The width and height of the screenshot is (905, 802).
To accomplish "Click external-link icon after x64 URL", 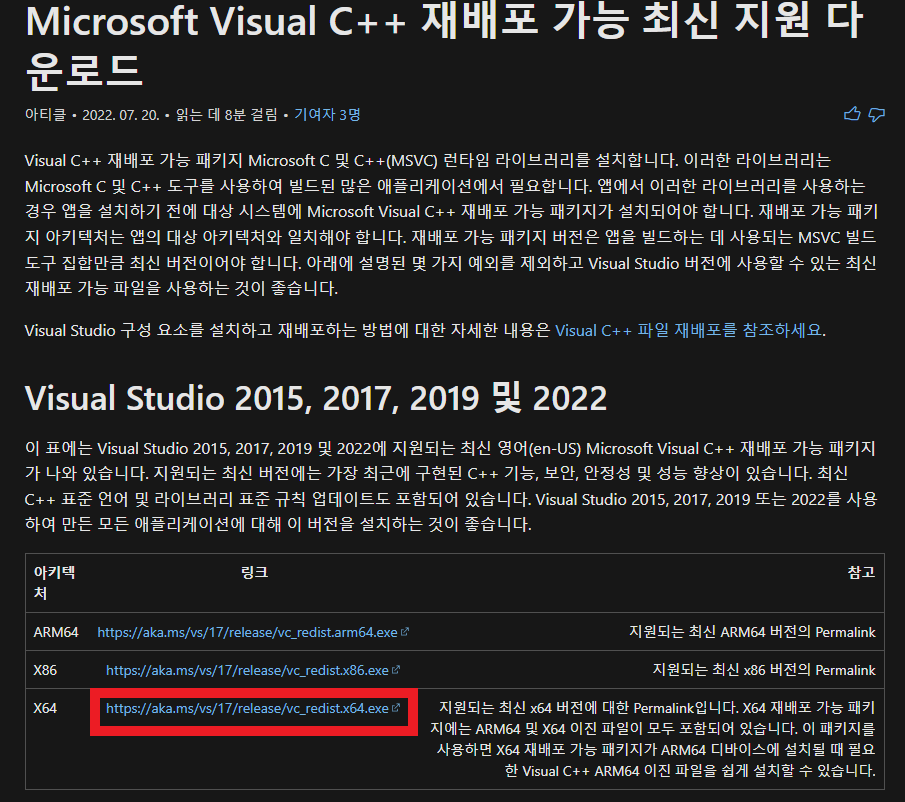I will (396, 709).
